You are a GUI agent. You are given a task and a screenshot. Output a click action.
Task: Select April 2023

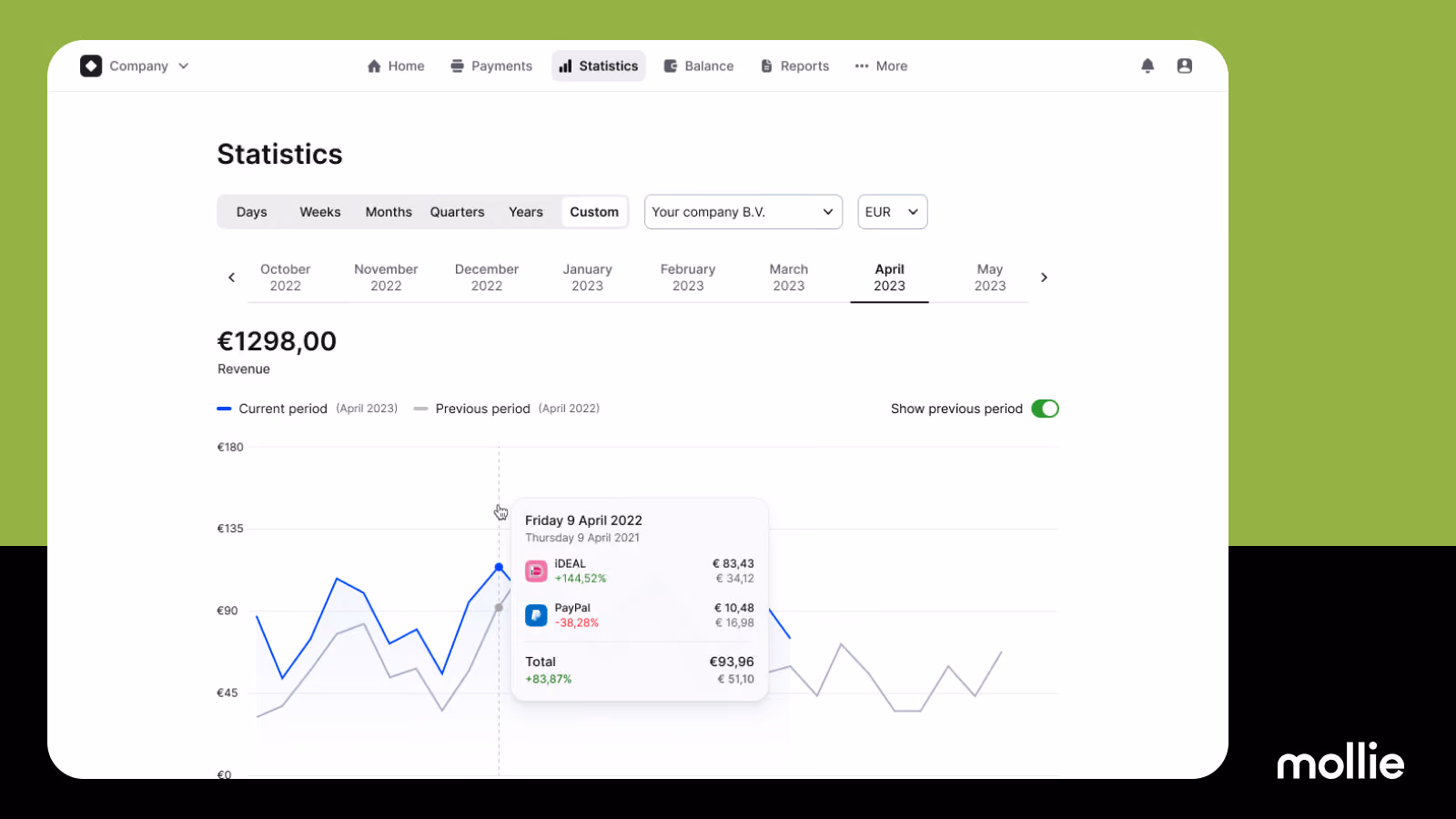click(889, 278)
